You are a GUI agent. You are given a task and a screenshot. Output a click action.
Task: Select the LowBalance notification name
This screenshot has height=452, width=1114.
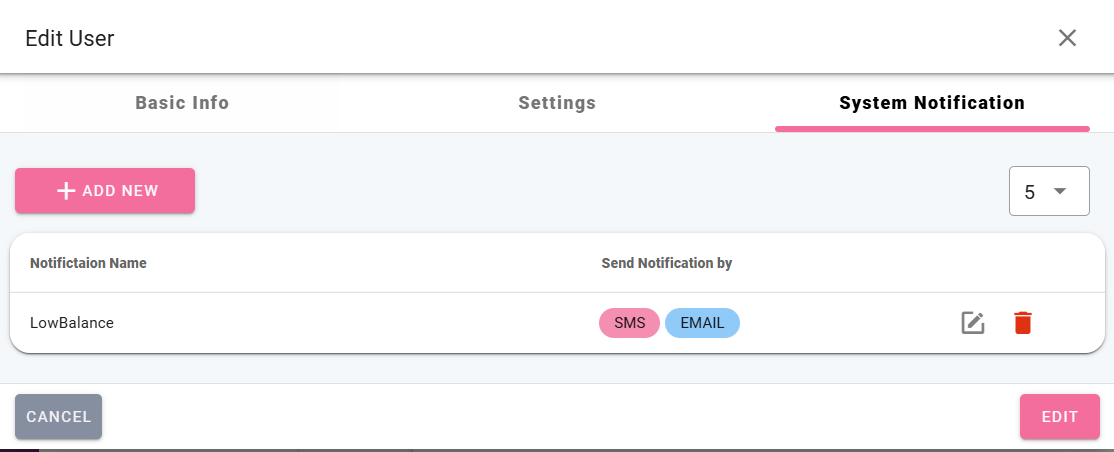(x=72, y=323)
